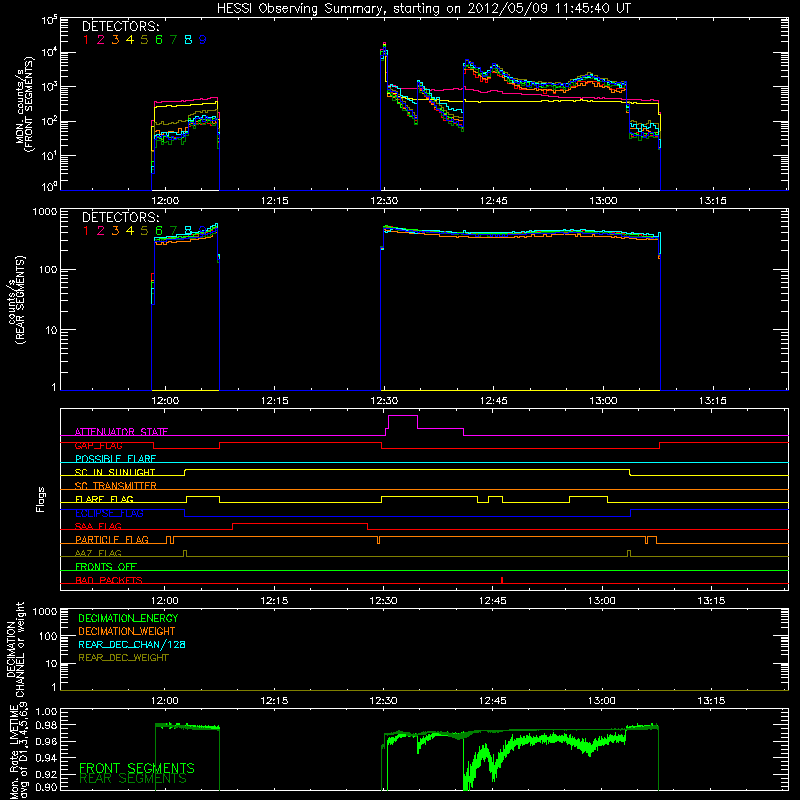
Task: Click the REAR SEGMENTS counts/s axis title
Action: point(18,300)
